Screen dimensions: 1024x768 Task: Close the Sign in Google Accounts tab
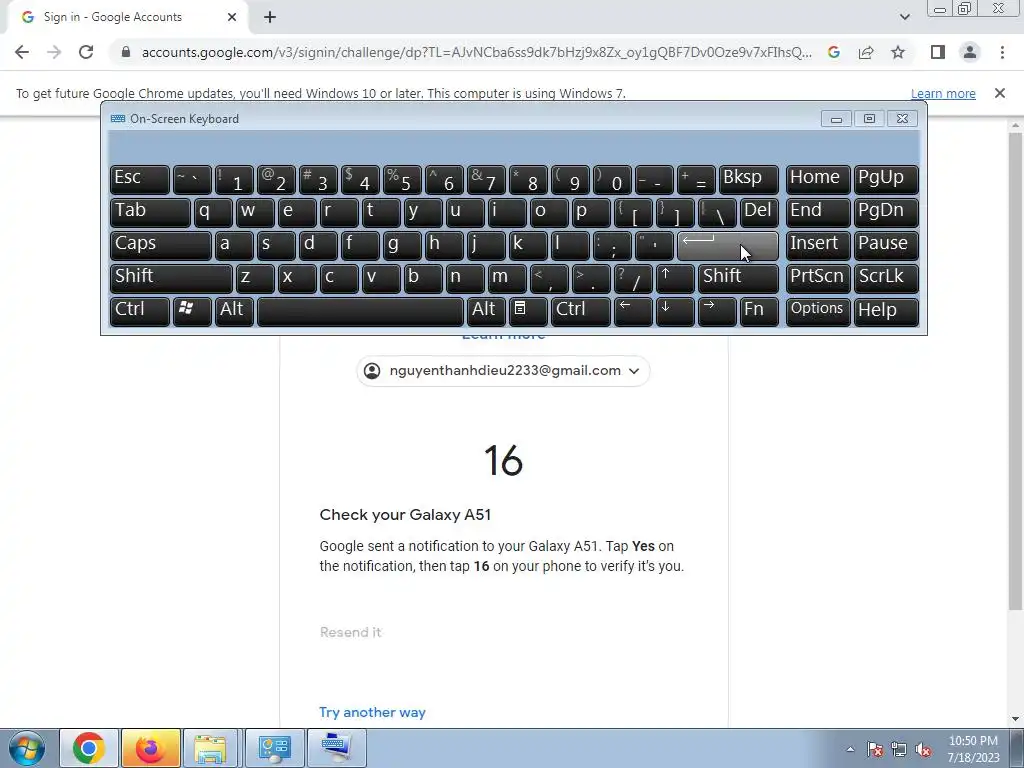pyautogui.click(x=232, y=17)
